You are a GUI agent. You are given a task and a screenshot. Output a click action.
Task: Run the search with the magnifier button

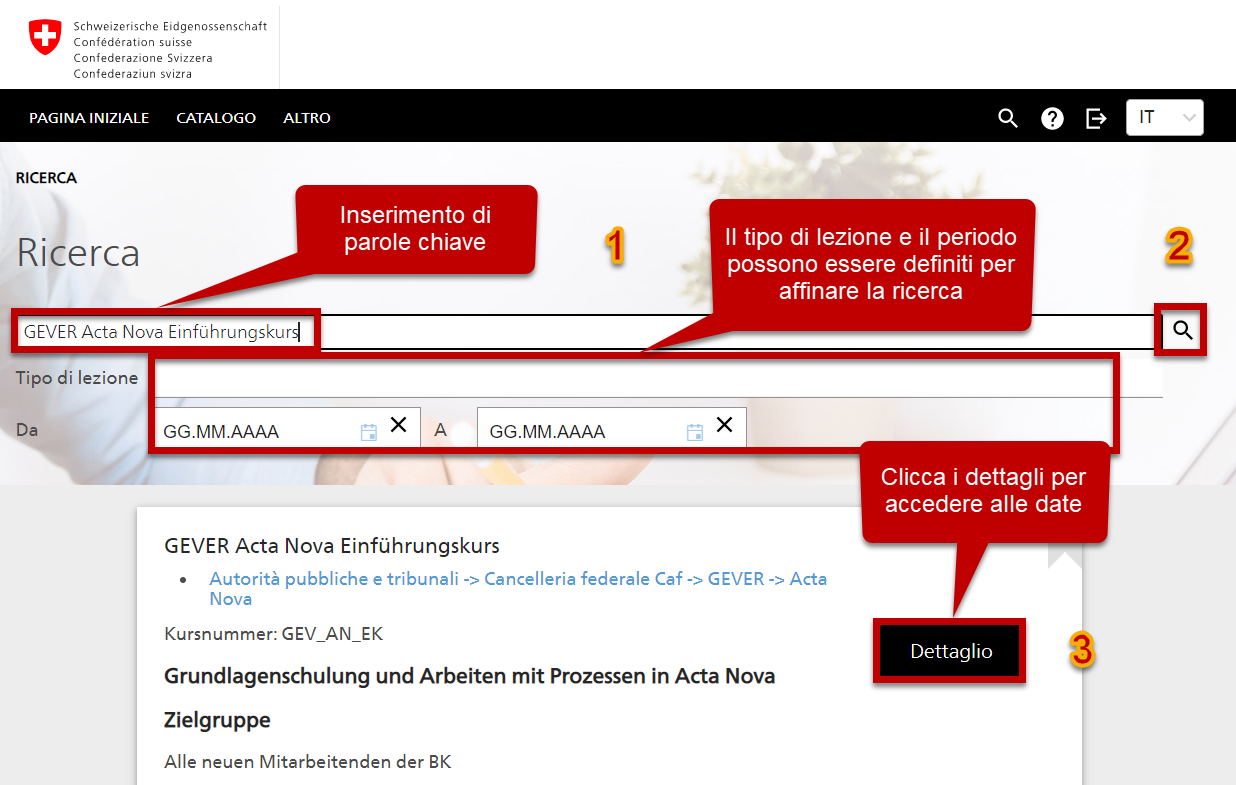pyautogui.click(x=1183, y=331)
